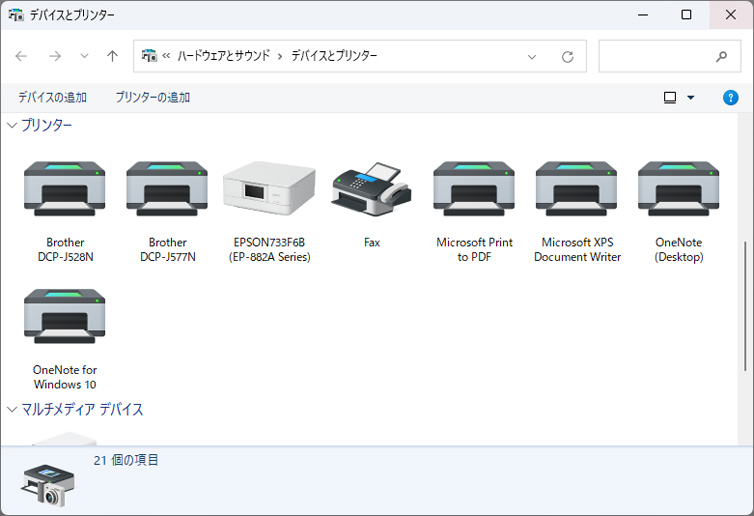The width and height of the screenshot is (754, 516).
Task: Go up one level with up arrow
Action: [113, 56]
